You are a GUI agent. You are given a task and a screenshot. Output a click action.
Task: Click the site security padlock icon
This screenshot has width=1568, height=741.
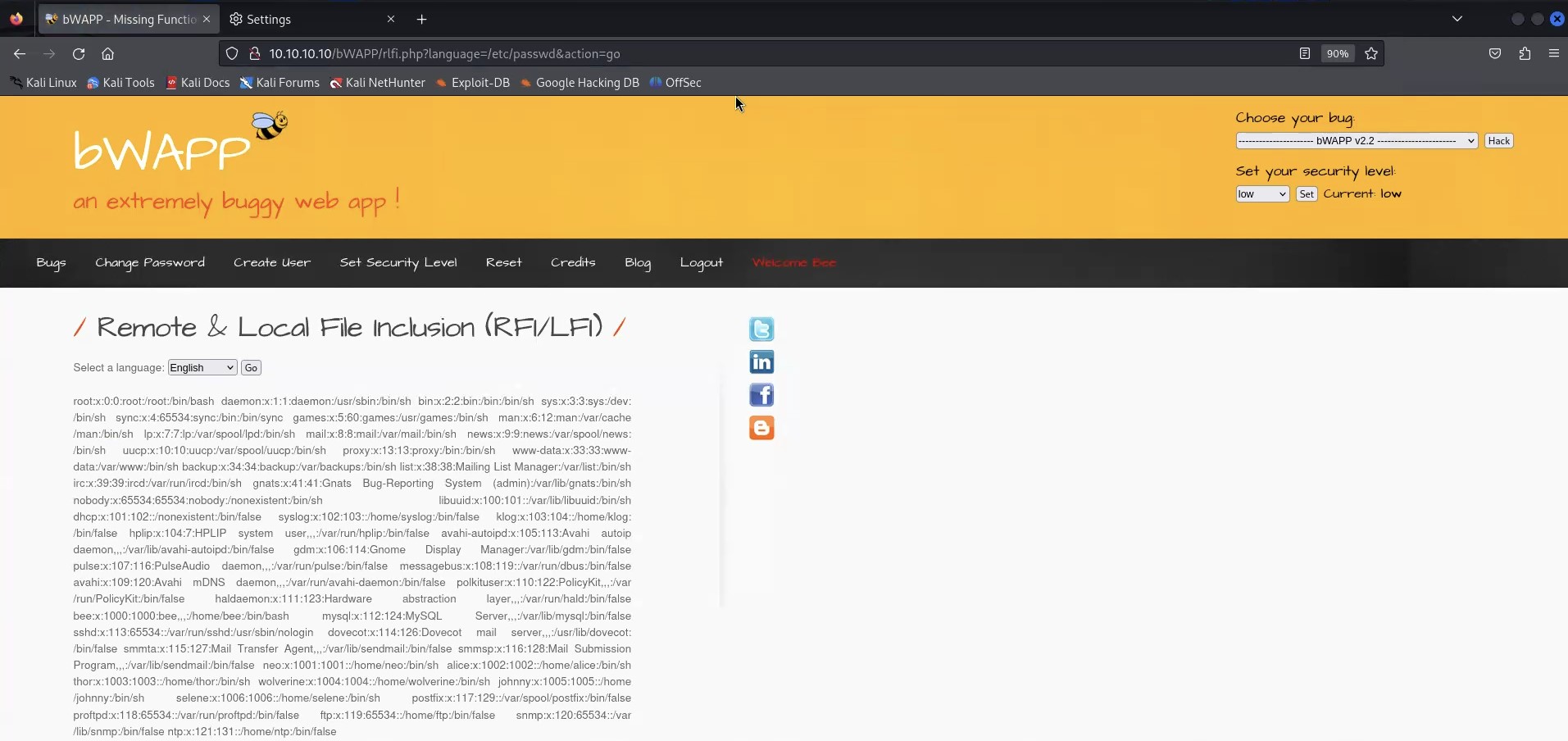(x=255, y=53)
